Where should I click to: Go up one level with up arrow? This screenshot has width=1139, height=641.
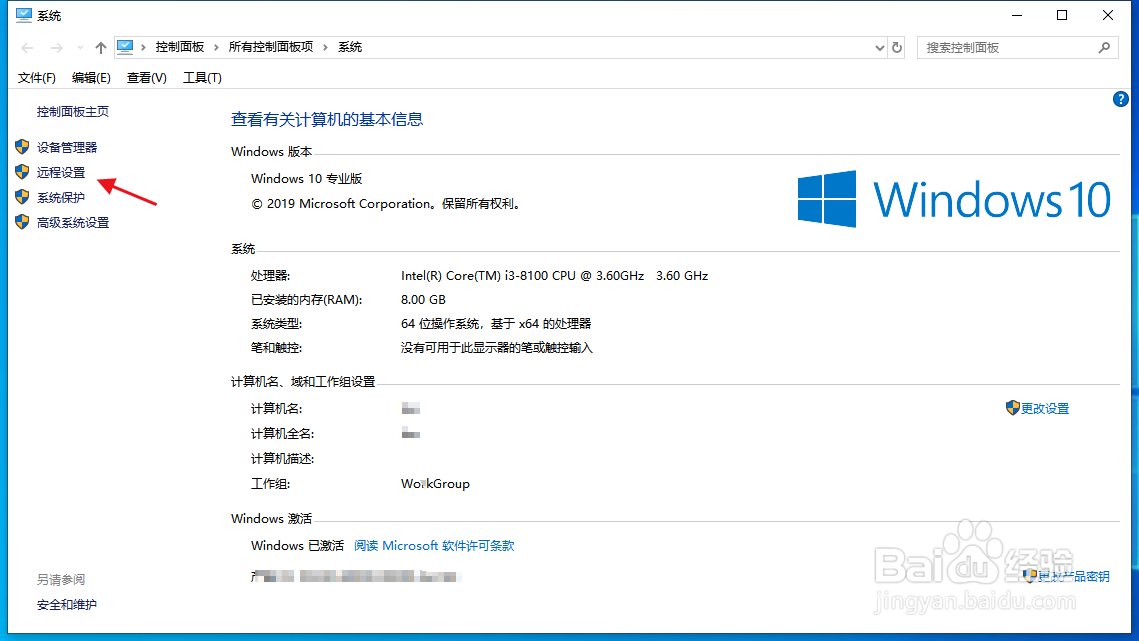(x=100, y=47)
